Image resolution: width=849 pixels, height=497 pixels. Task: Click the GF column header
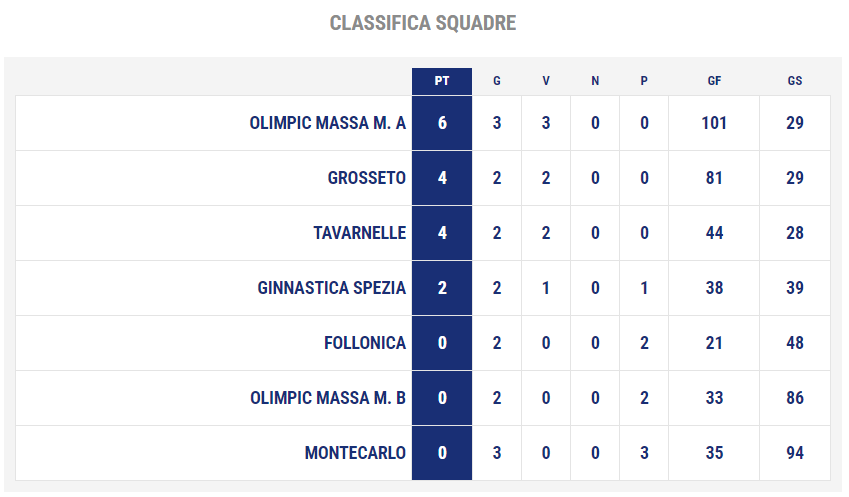714,81
